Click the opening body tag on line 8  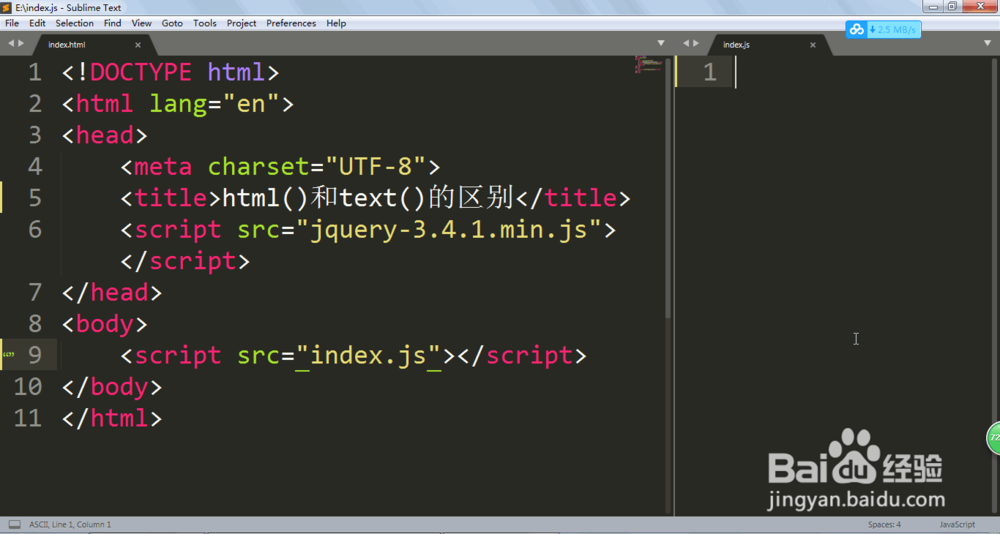coord(104,324)
